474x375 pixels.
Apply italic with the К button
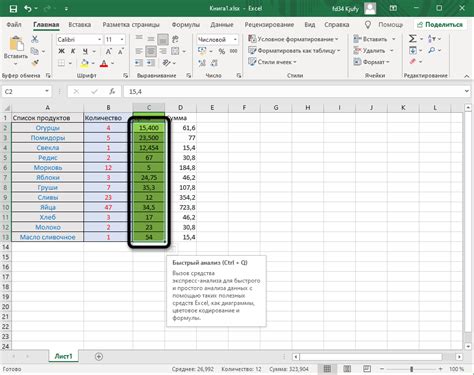tap(73, 51)
